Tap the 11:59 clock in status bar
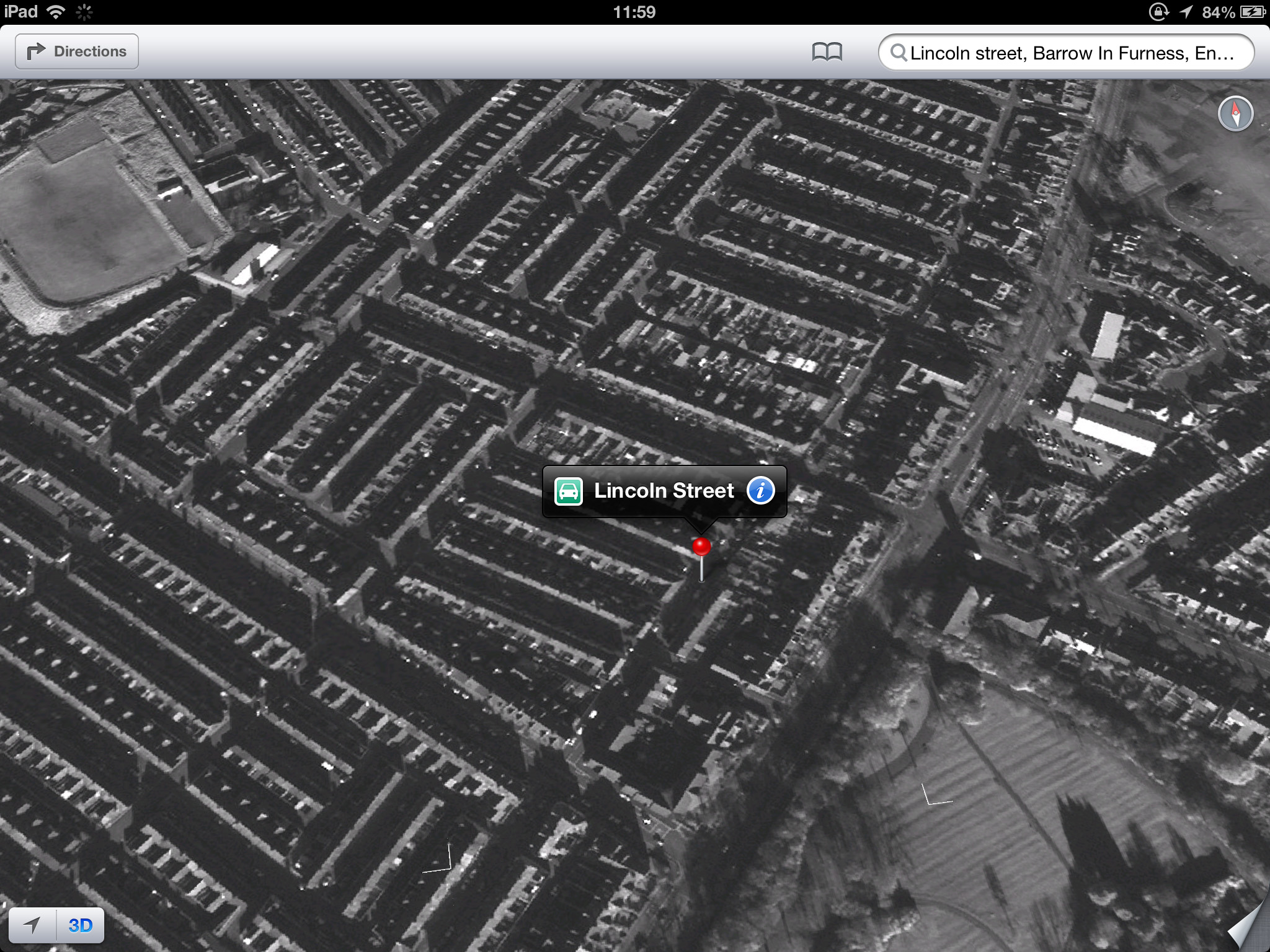Image resolution: width=1270 pixels, height=952 pixels. 634,12
